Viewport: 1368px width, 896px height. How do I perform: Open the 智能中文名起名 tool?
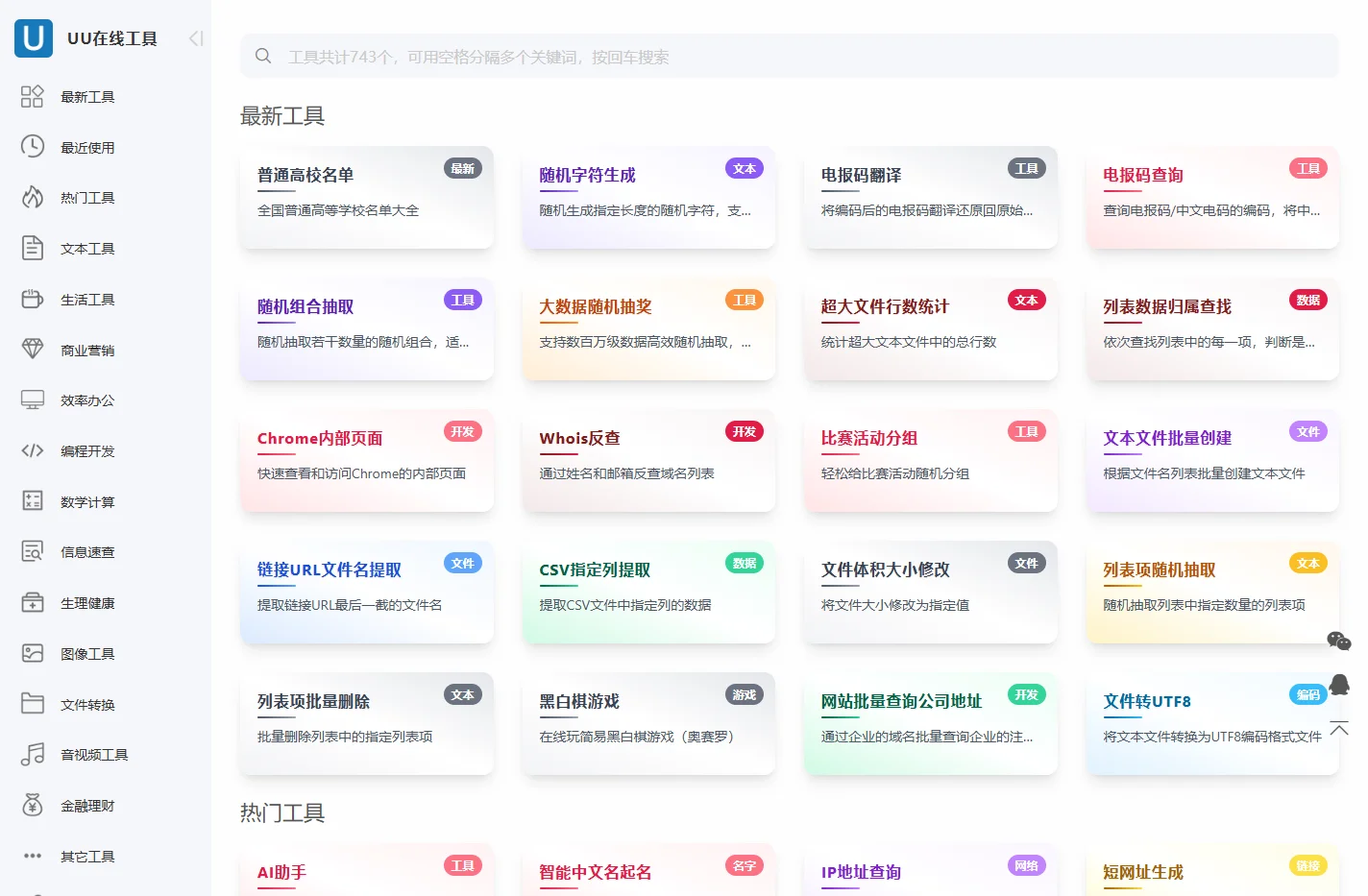648,870
